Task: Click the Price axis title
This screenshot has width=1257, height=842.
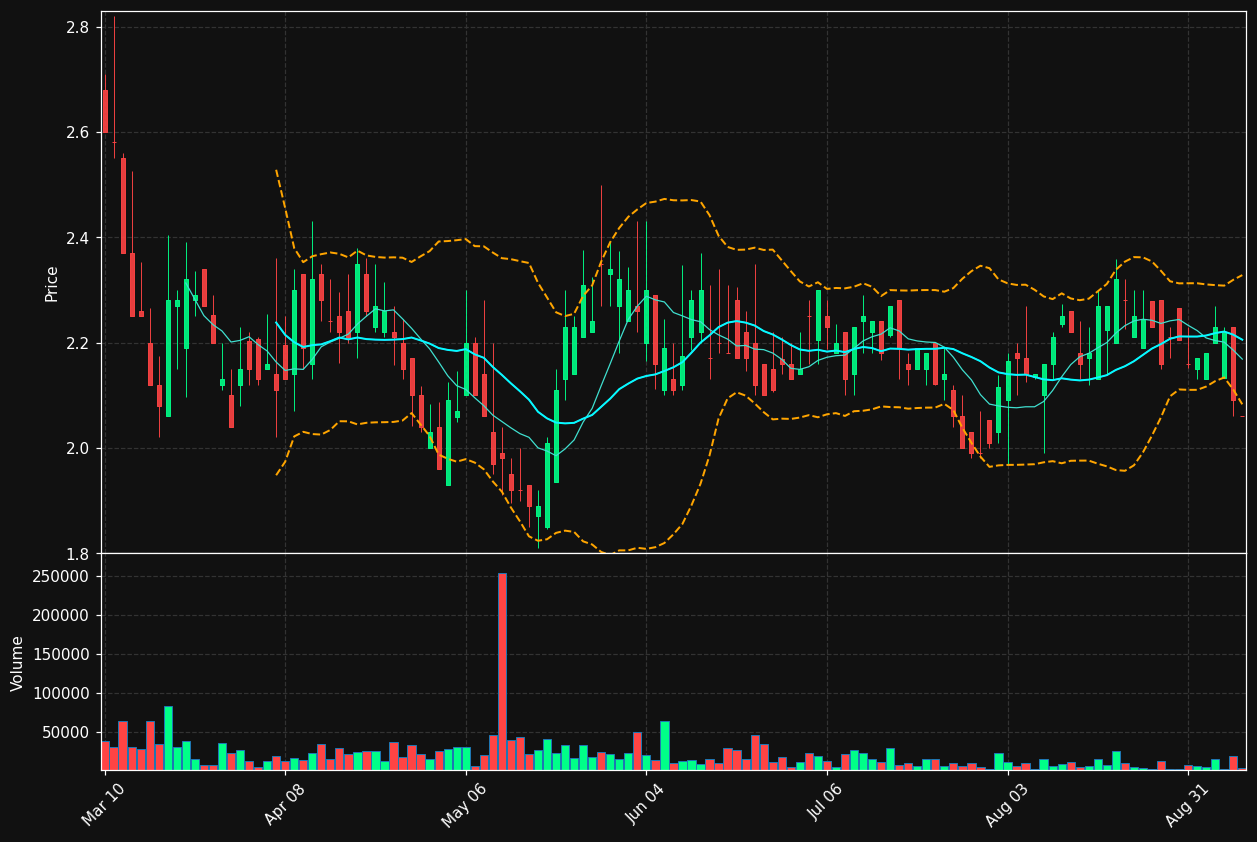Action: [x=52, y=283]
